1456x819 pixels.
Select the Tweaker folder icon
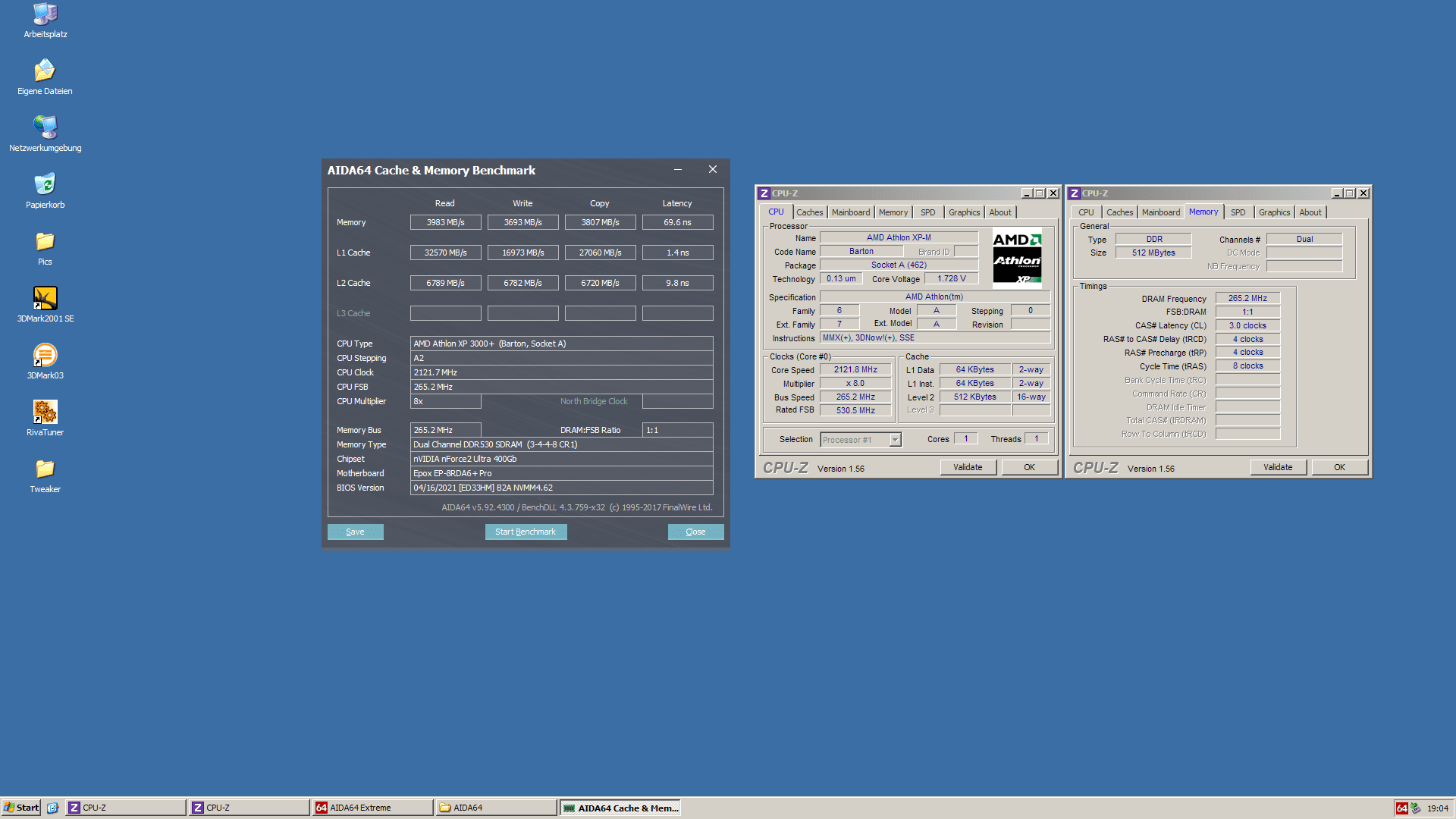45,475
